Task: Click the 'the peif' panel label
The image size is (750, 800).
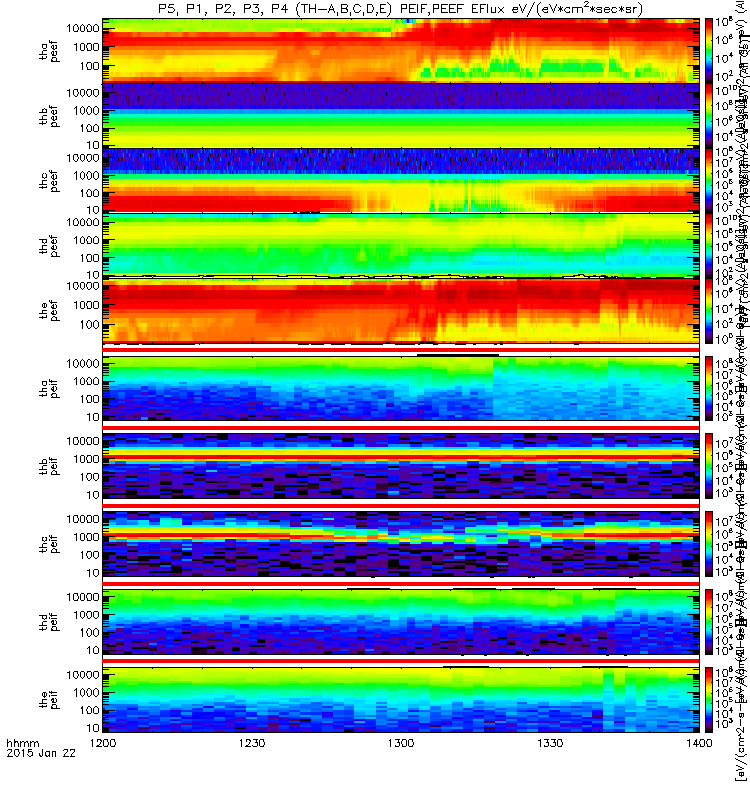Action: [49, 699]
